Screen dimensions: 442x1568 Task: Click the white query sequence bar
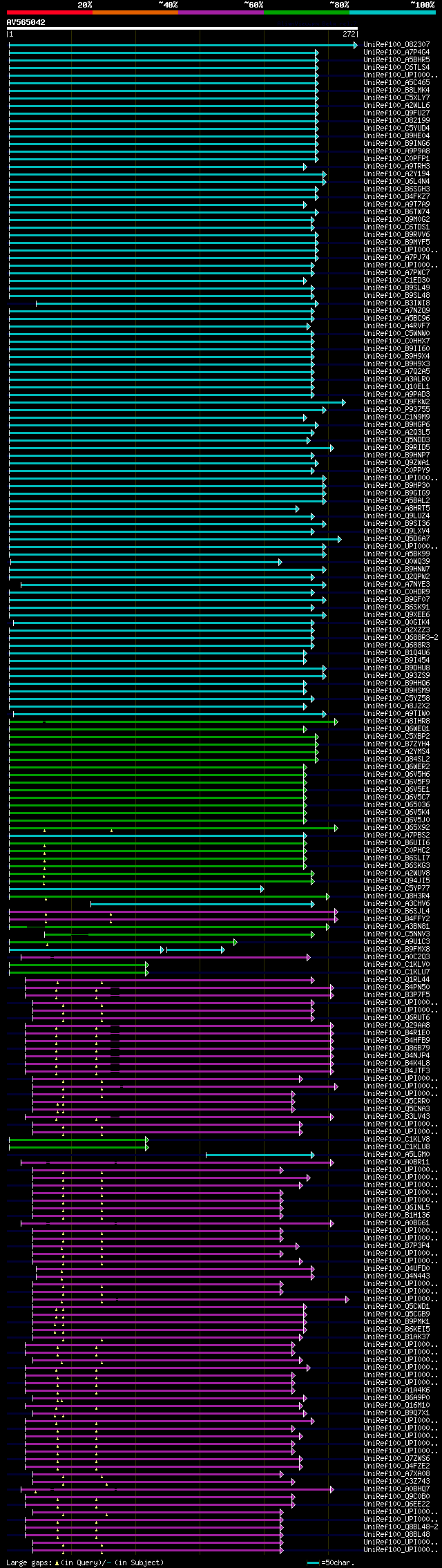point(182,28)
